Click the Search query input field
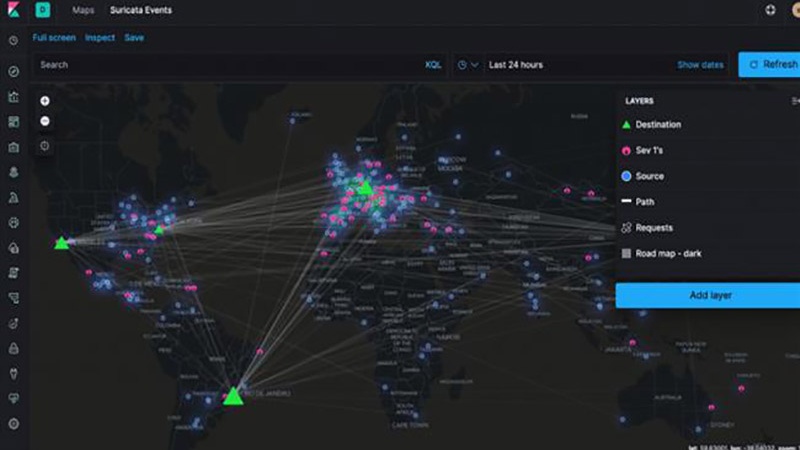This screenshot has height=450, width=800. click(230, 65)
